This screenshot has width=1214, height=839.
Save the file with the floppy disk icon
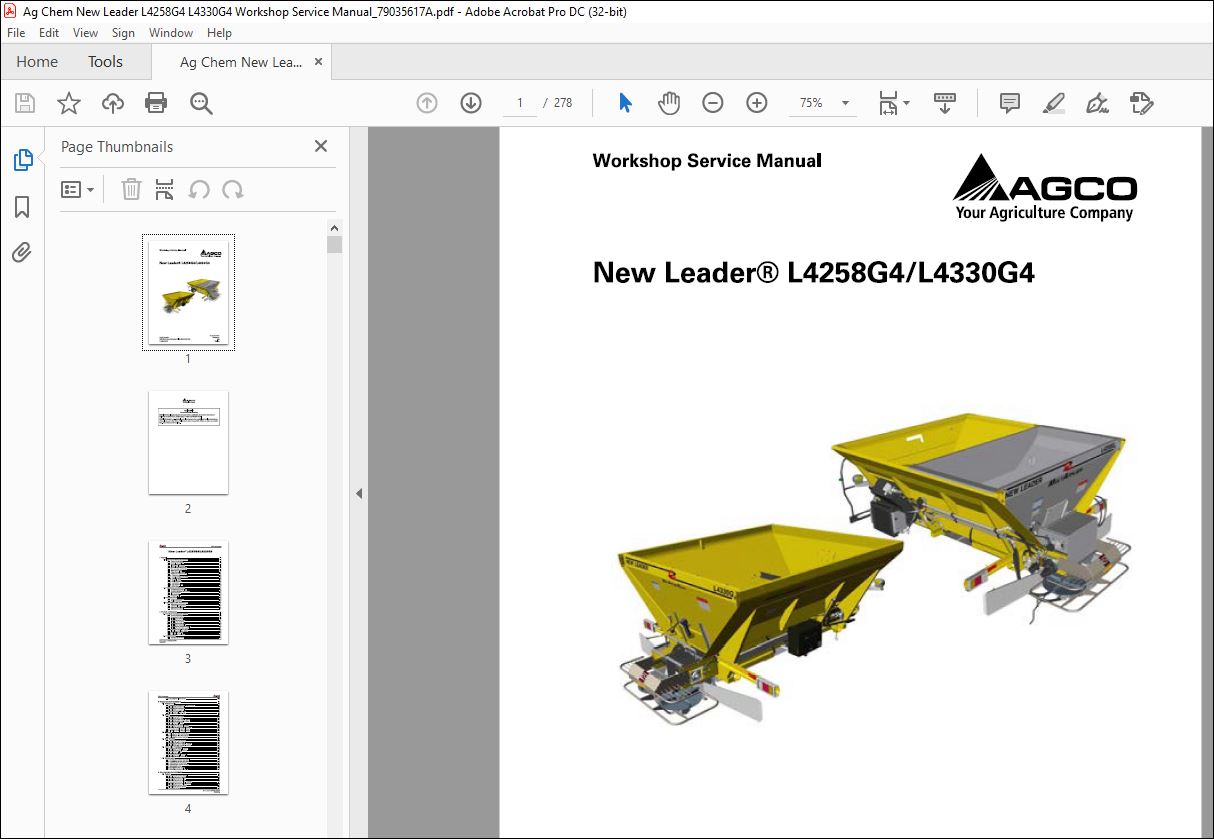pos(25,103)
